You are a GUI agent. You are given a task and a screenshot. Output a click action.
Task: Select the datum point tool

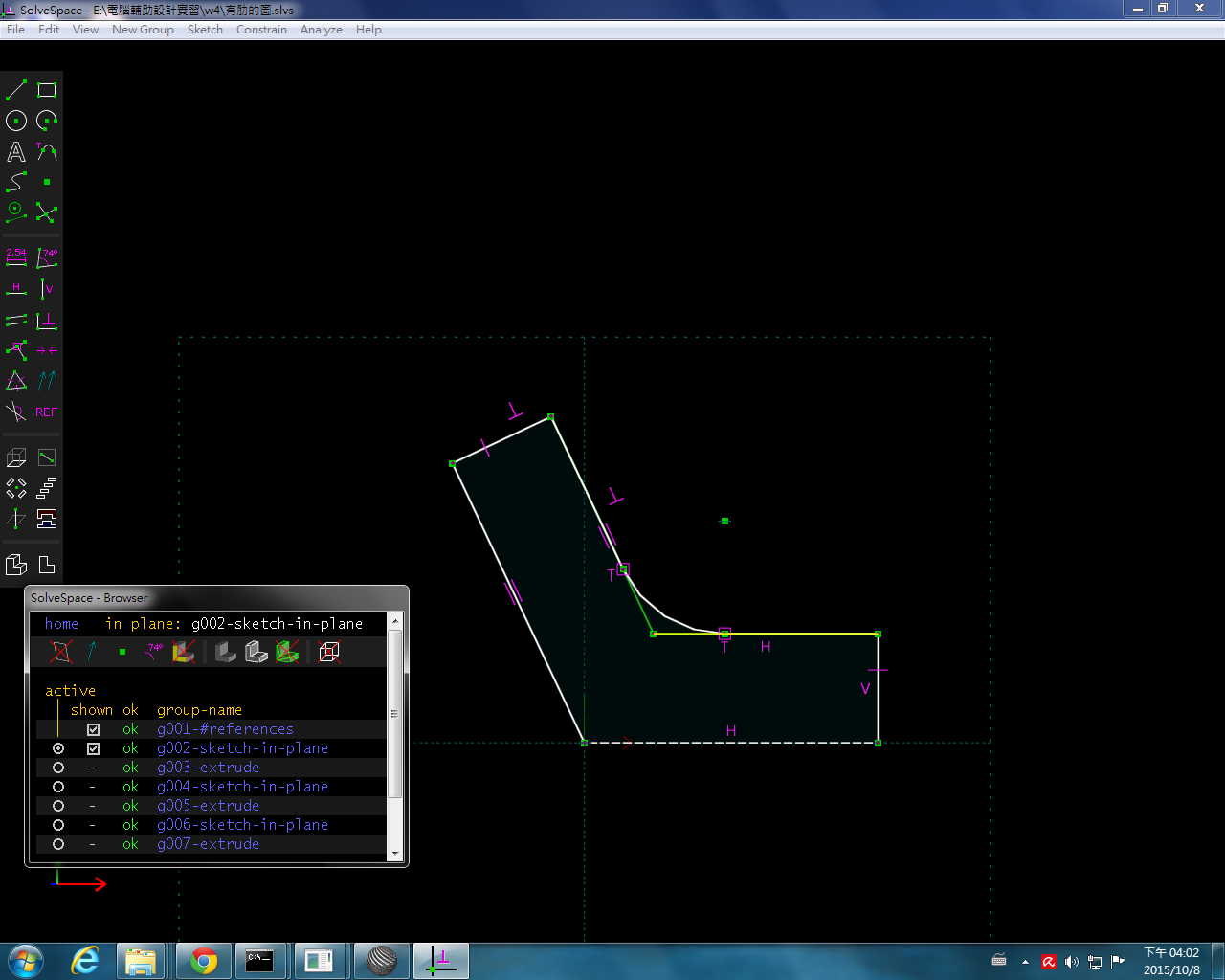[47, 182]
